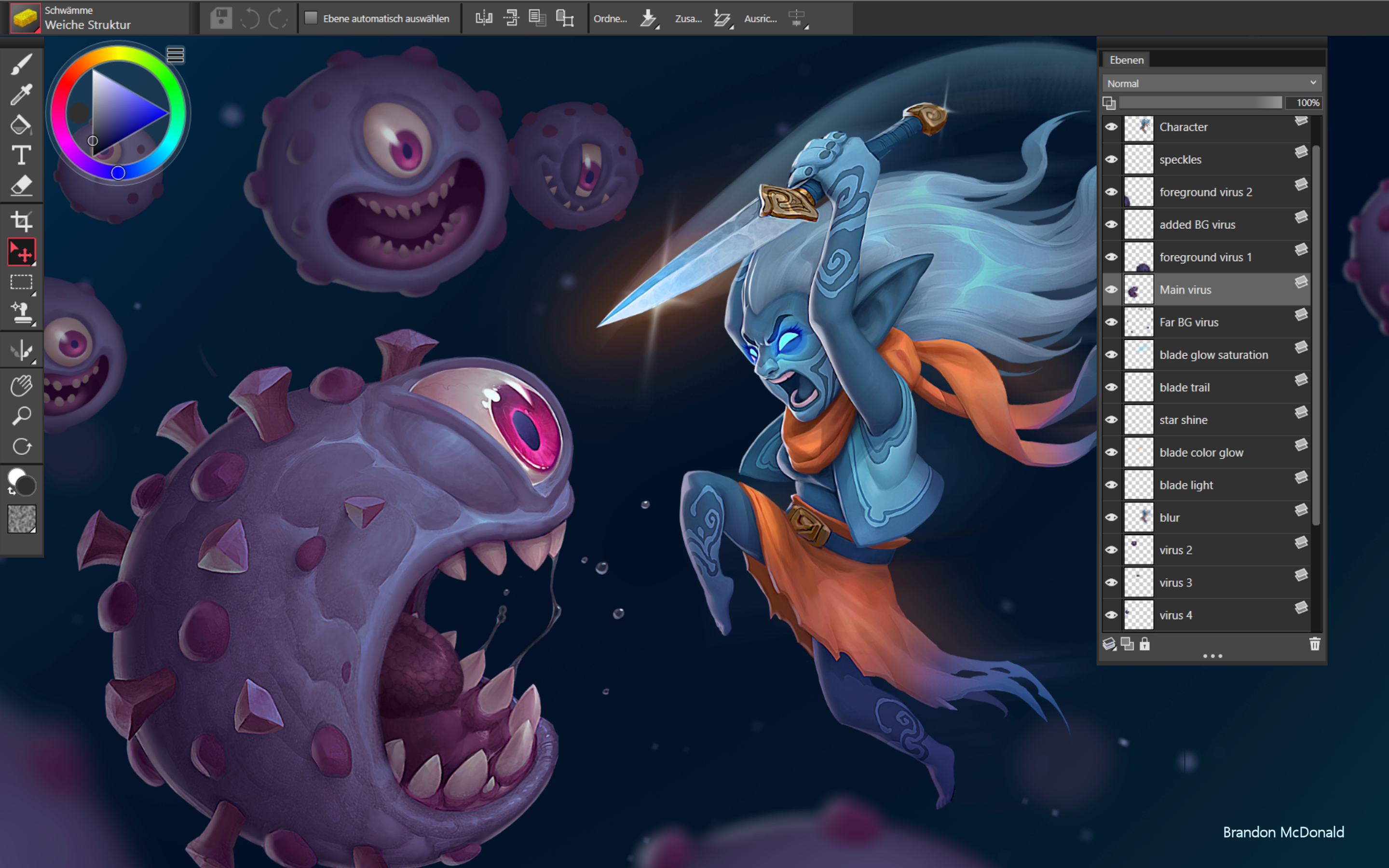1389x868 pixels.
Task: Click the blue handle on hue ring
Action: coord(118,172)
